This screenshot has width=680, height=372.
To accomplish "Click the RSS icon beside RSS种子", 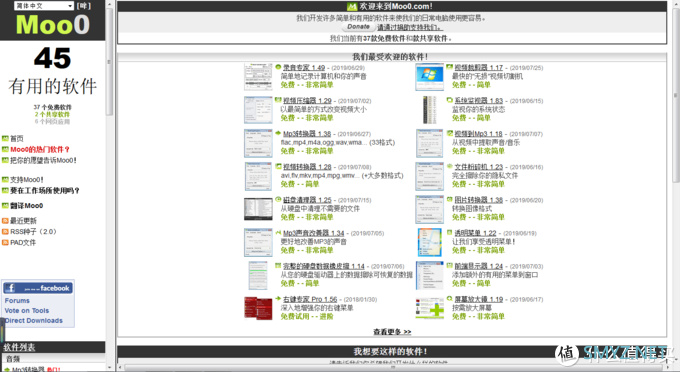I will click(5, 232).
